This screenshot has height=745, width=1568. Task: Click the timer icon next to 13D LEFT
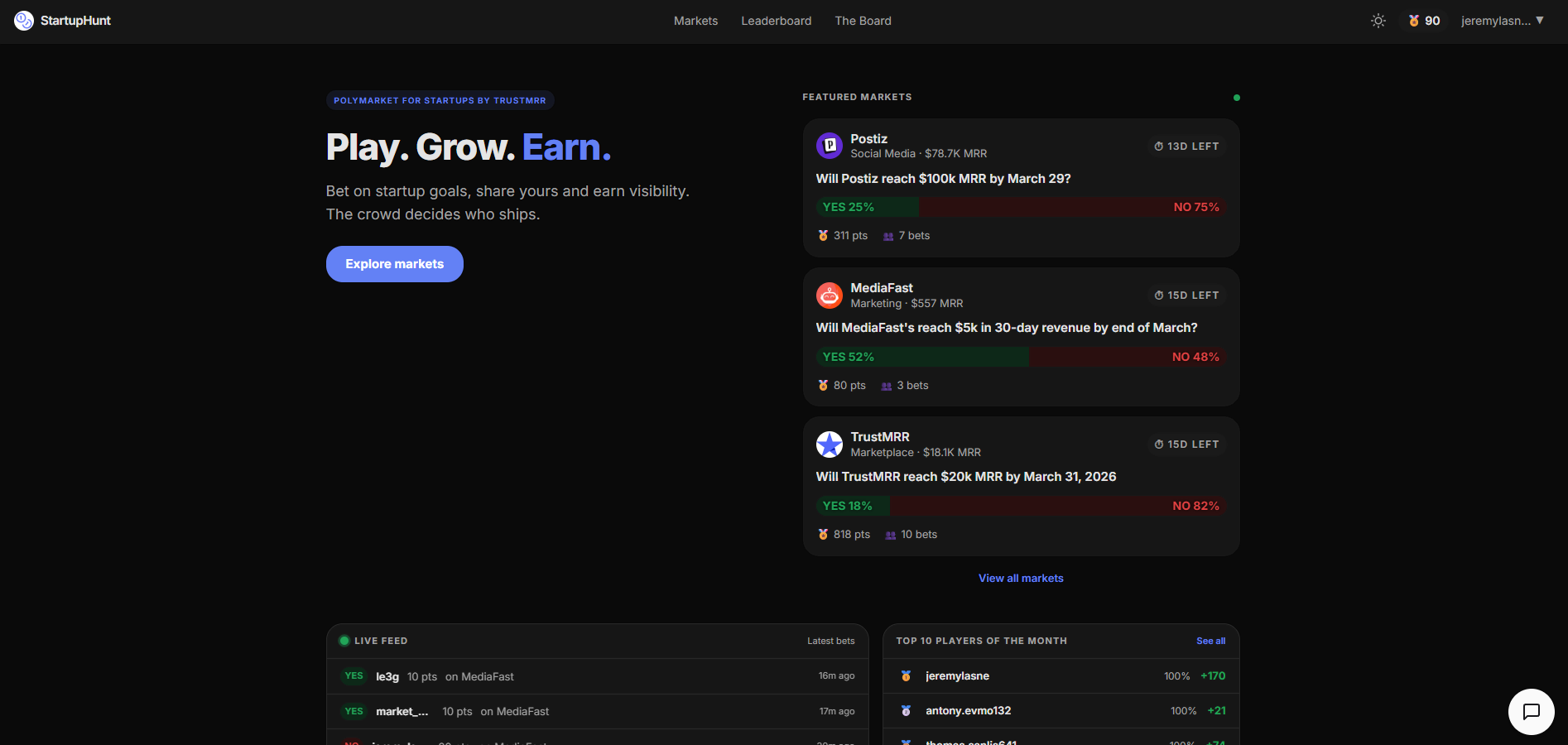(x=1157, y=146)
